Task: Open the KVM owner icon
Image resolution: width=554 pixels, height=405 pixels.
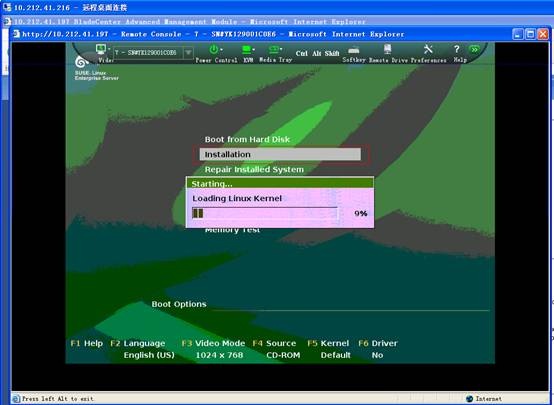Action: [x=246, y=49]
